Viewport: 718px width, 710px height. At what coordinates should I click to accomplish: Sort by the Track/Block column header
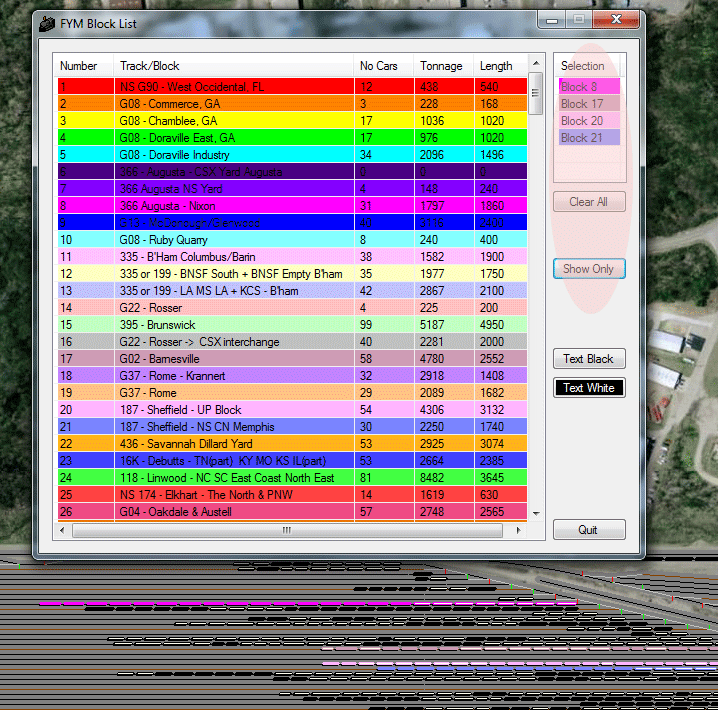(x=234, y=66)
